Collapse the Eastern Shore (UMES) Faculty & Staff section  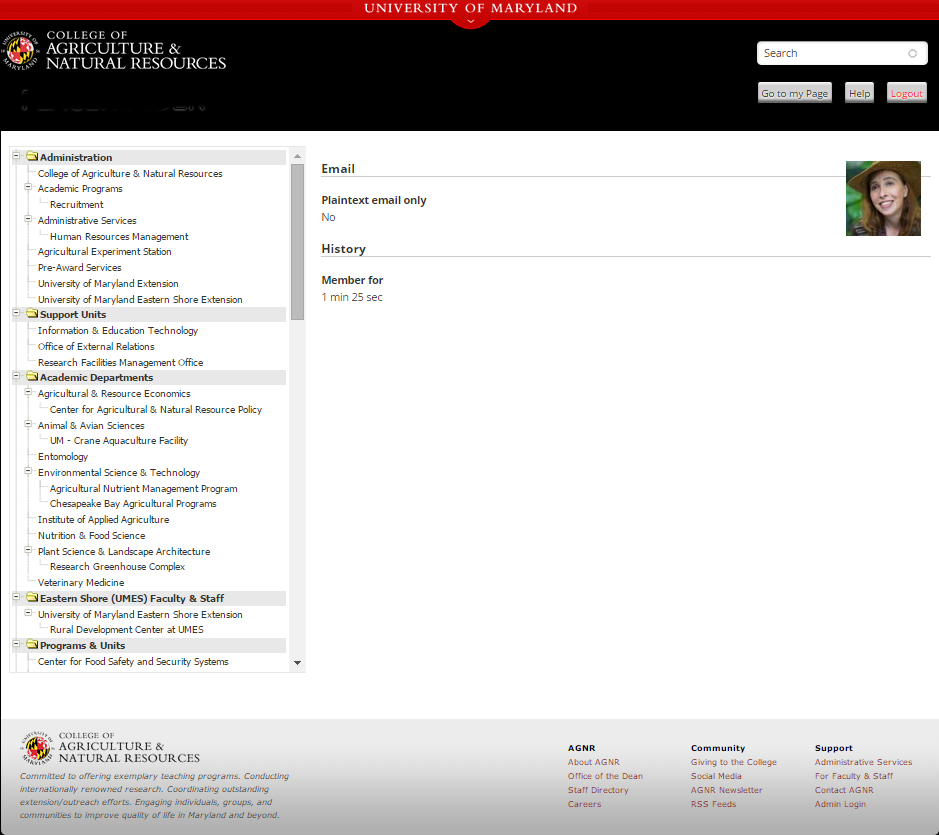coord(16,597)
